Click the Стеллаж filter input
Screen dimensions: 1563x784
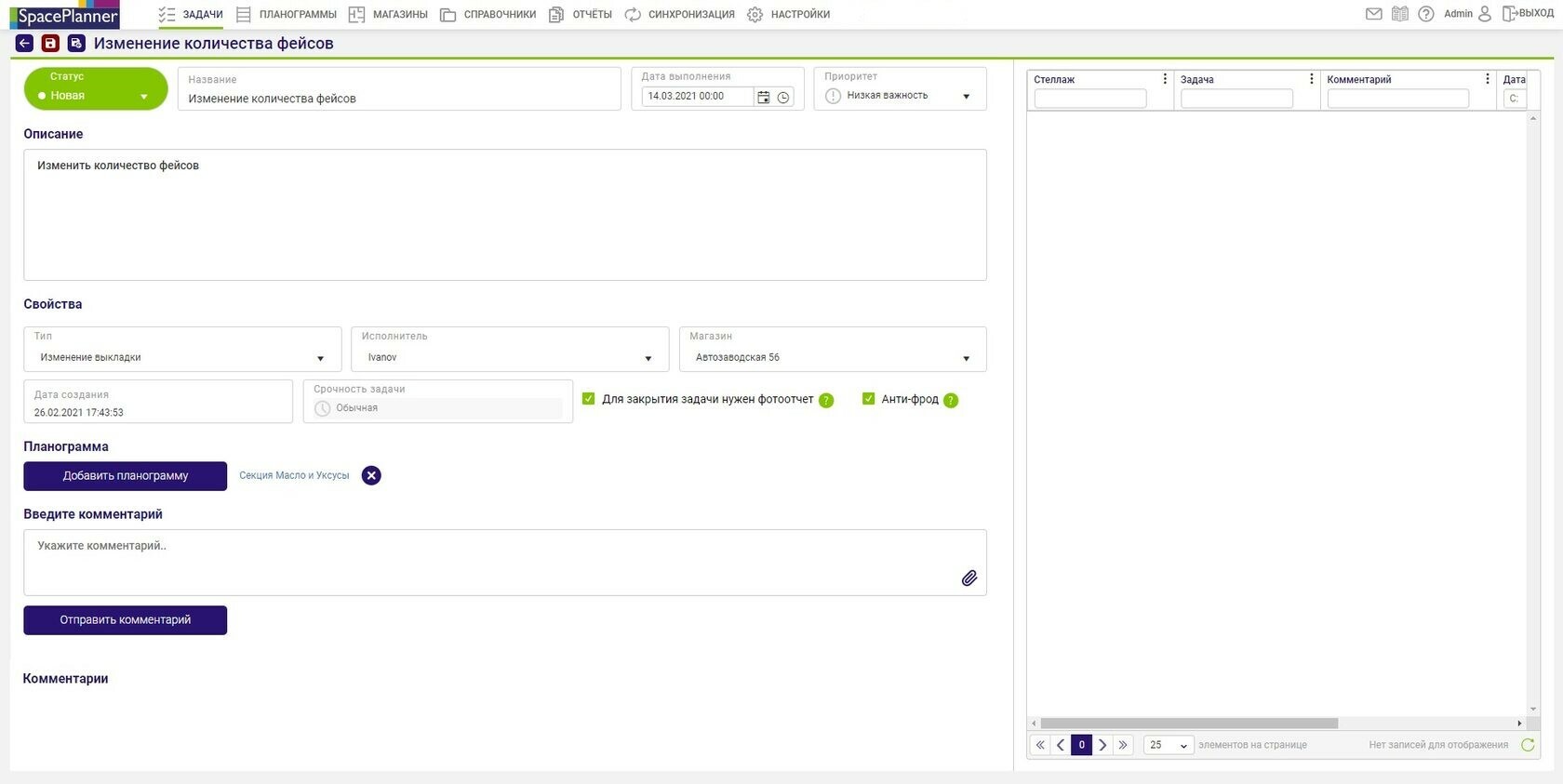coord(1090,99)
